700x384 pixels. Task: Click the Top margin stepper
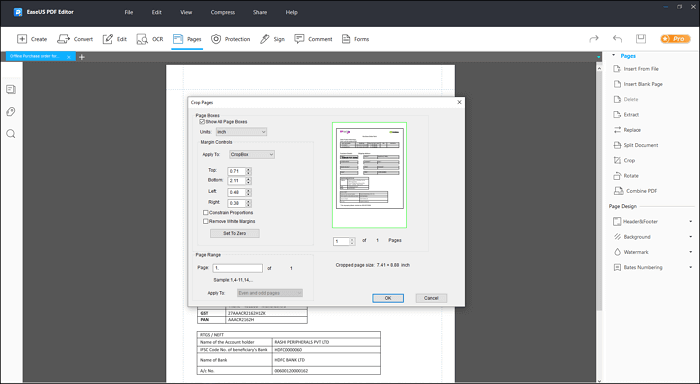[x=249, y=171]
